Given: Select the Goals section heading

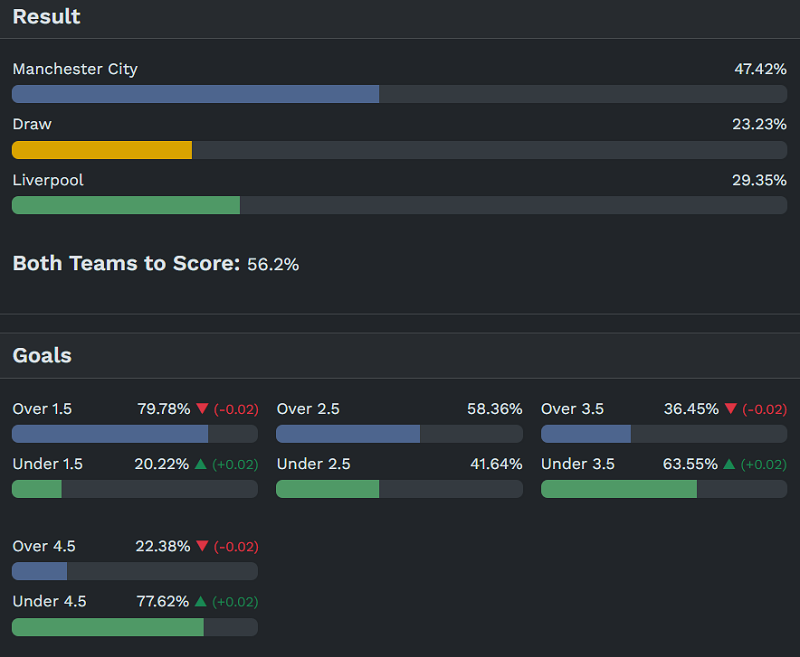Looking at the screenshot, I should tap(42, 355).
